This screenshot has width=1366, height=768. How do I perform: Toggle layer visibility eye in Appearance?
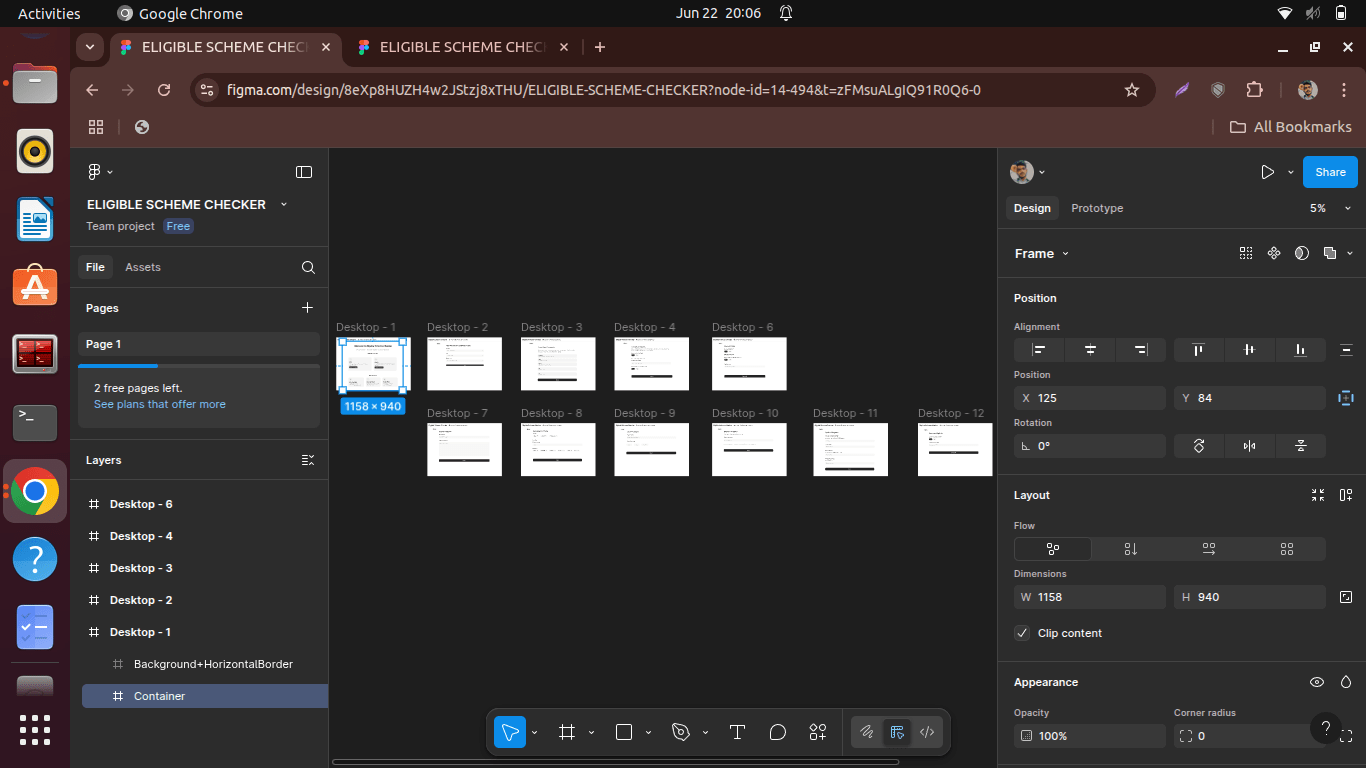click(1317, 682)
